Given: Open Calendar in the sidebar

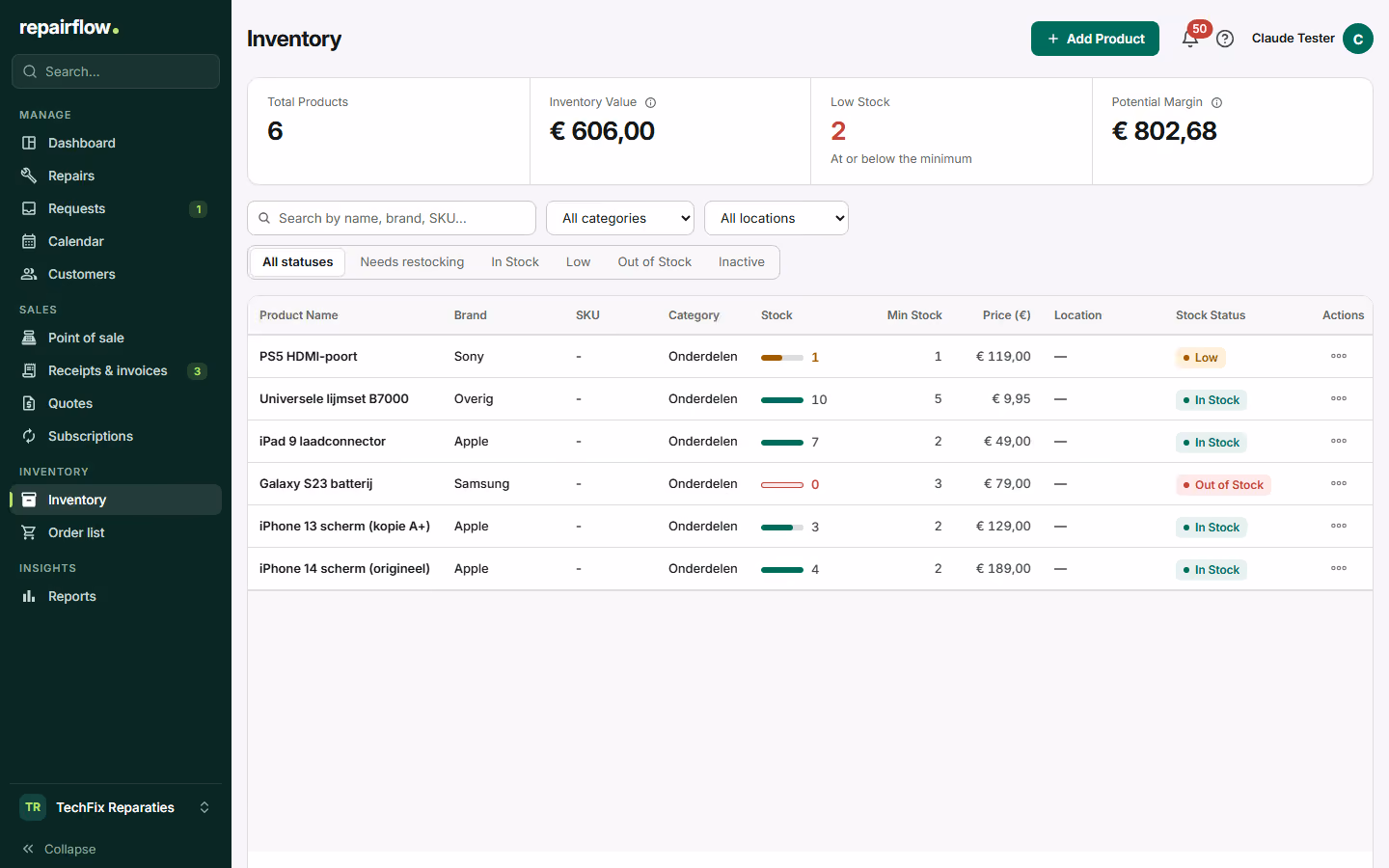Looking at the screenshot, I should [x=116, y=241].
